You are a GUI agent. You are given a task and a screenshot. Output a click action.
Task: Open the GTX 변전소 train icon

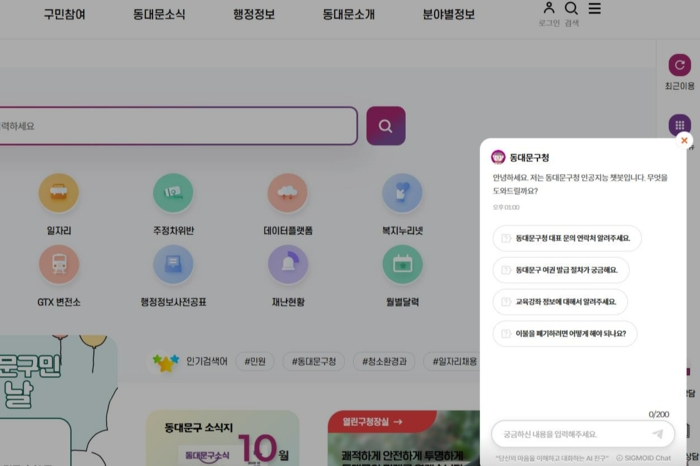click(59, 265)
